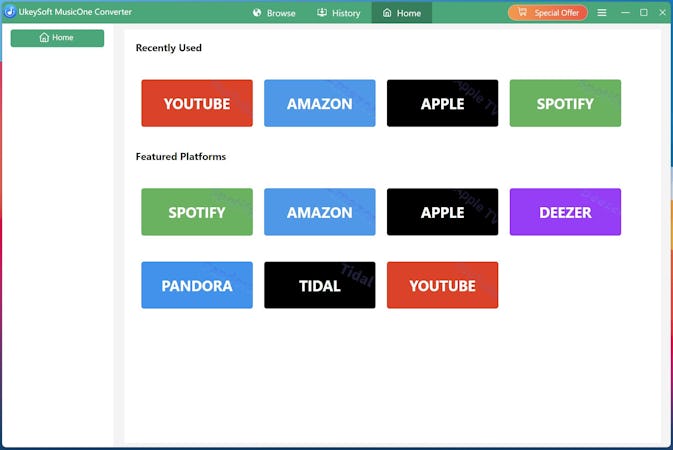The width and height of the screenshot is (673, 450).
Task: Click the Home button in sidebar
Action: point(58,38)
